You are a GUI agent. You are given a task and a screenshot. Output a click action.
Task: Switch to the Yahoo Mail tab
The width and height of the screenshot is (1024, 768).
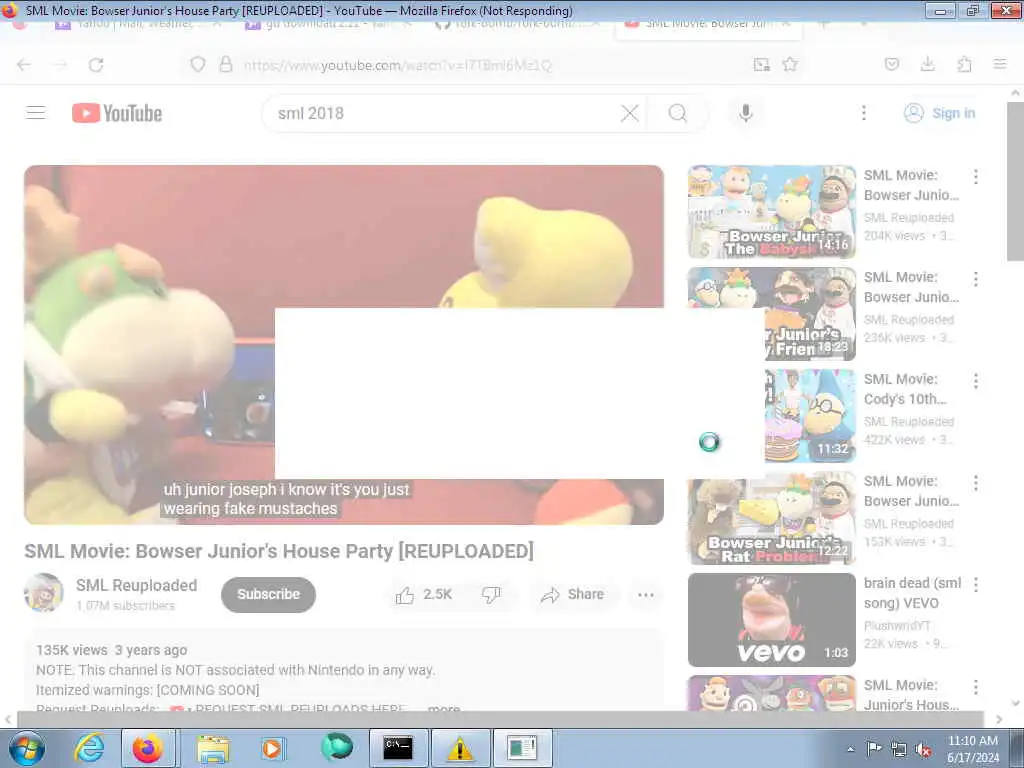coord(137,24)
